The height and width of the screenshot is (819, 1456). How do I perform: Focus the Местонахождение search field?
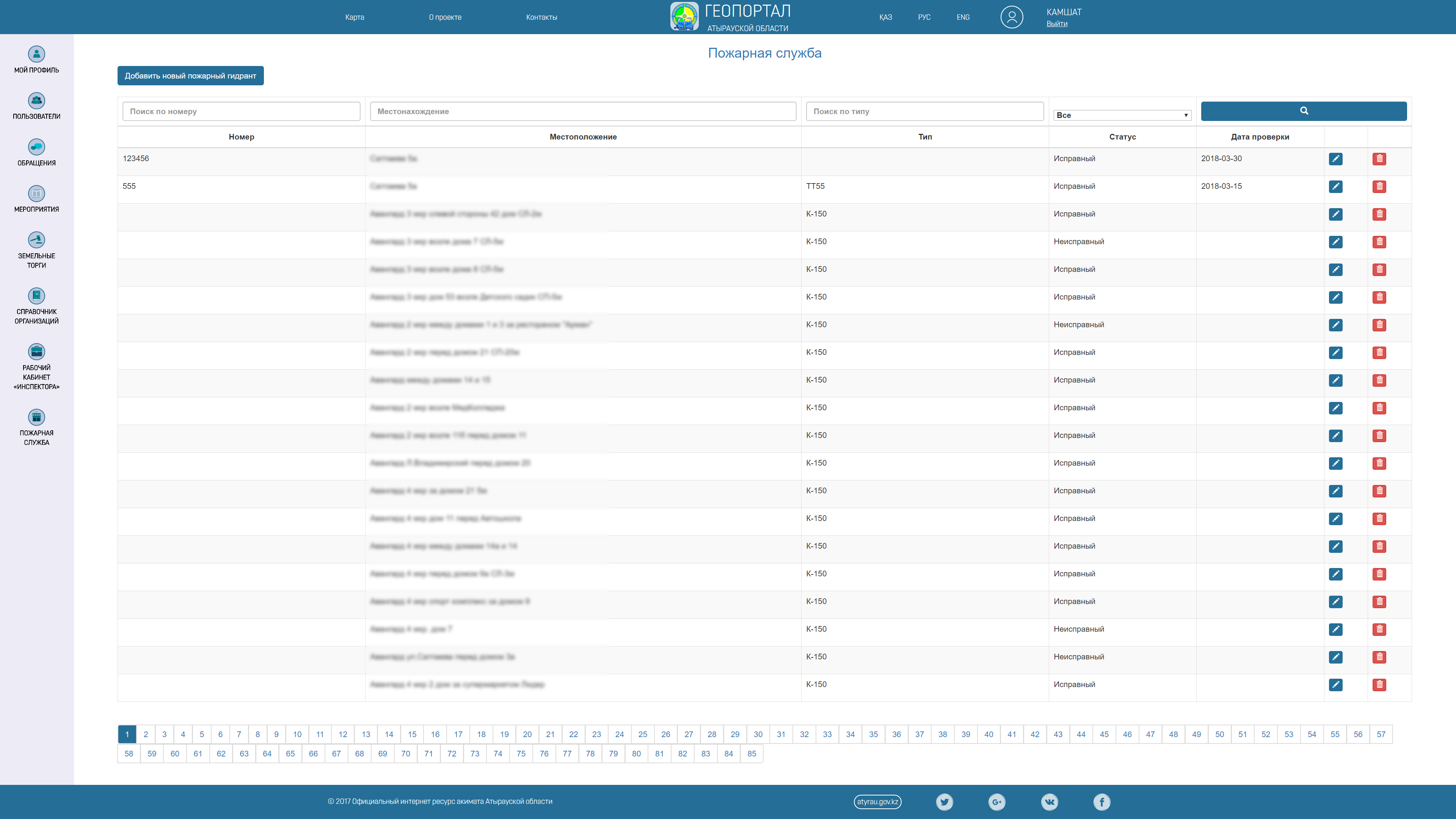(582, 111)
